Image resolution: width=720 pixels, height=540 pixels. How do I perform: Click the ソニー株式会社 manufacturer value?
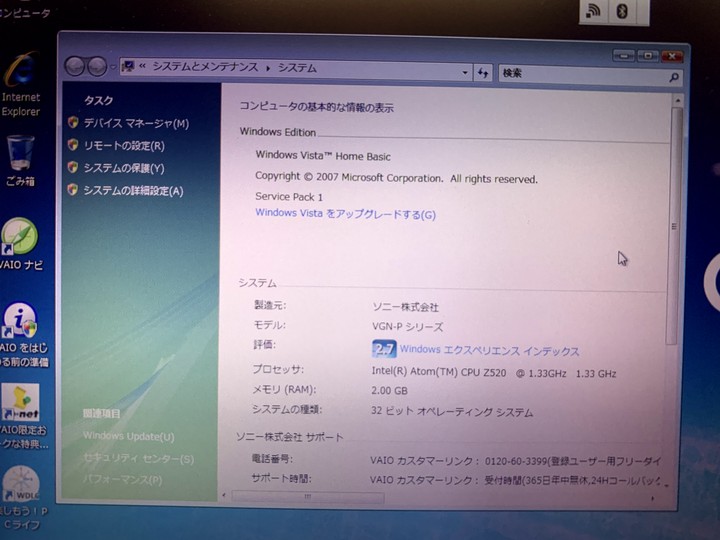coord(405,307)
